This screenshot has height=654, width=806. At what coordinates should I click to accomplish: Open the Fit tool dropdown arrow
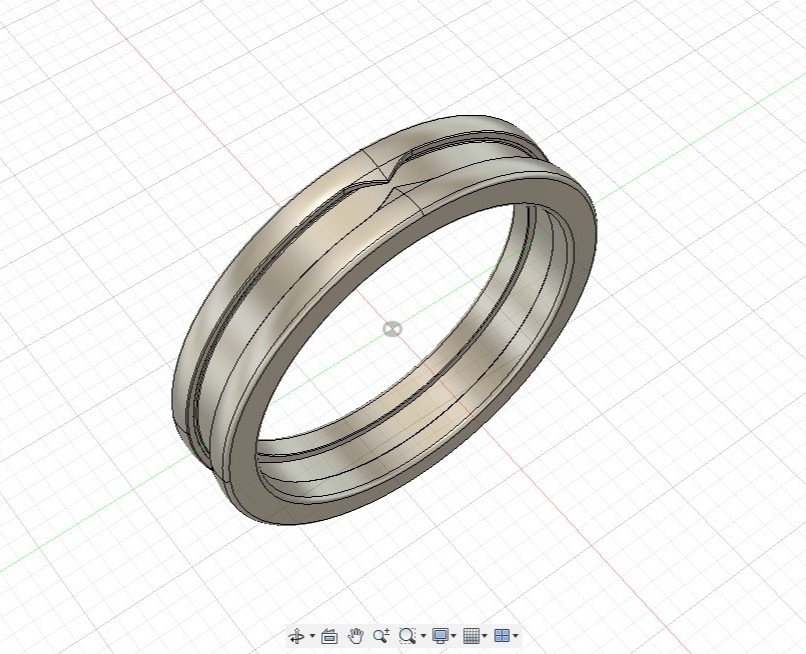point(421,635)
